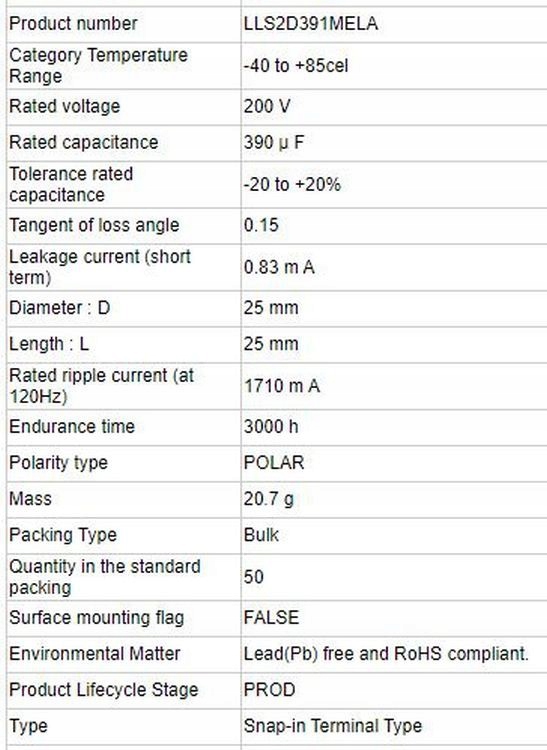Click the Snap-in Terminal Type value
547x750 pixels.
pos(333,726)
